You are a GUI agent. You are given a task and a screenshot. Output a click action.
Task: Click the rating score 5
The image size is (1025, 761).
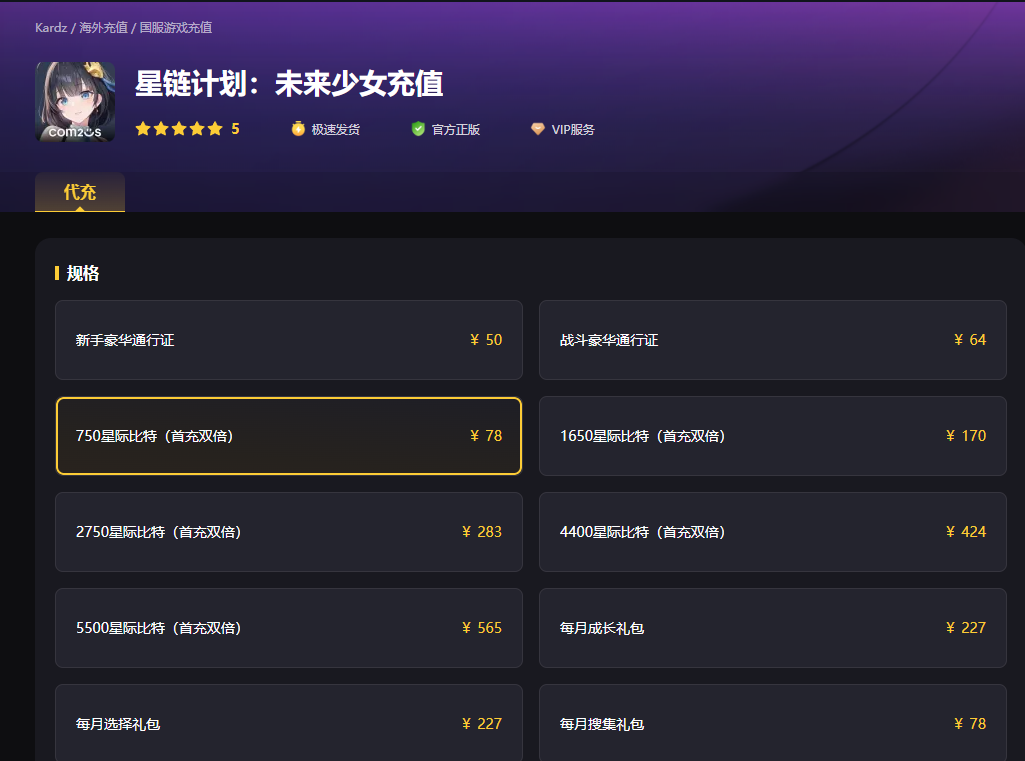pyautogui.click(x=235, y=129)
